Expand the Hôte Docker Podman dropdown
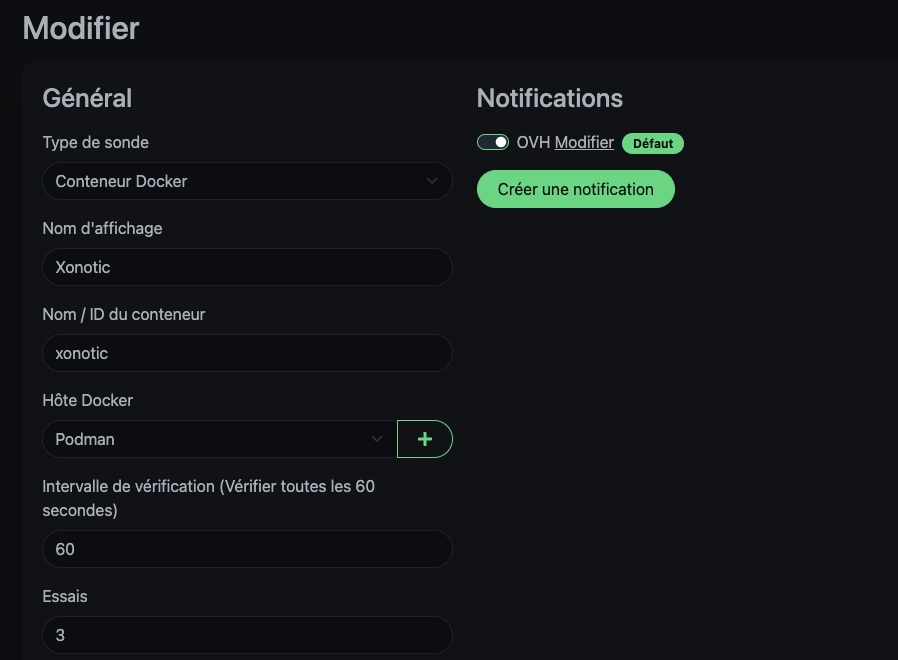 (220, 439)
